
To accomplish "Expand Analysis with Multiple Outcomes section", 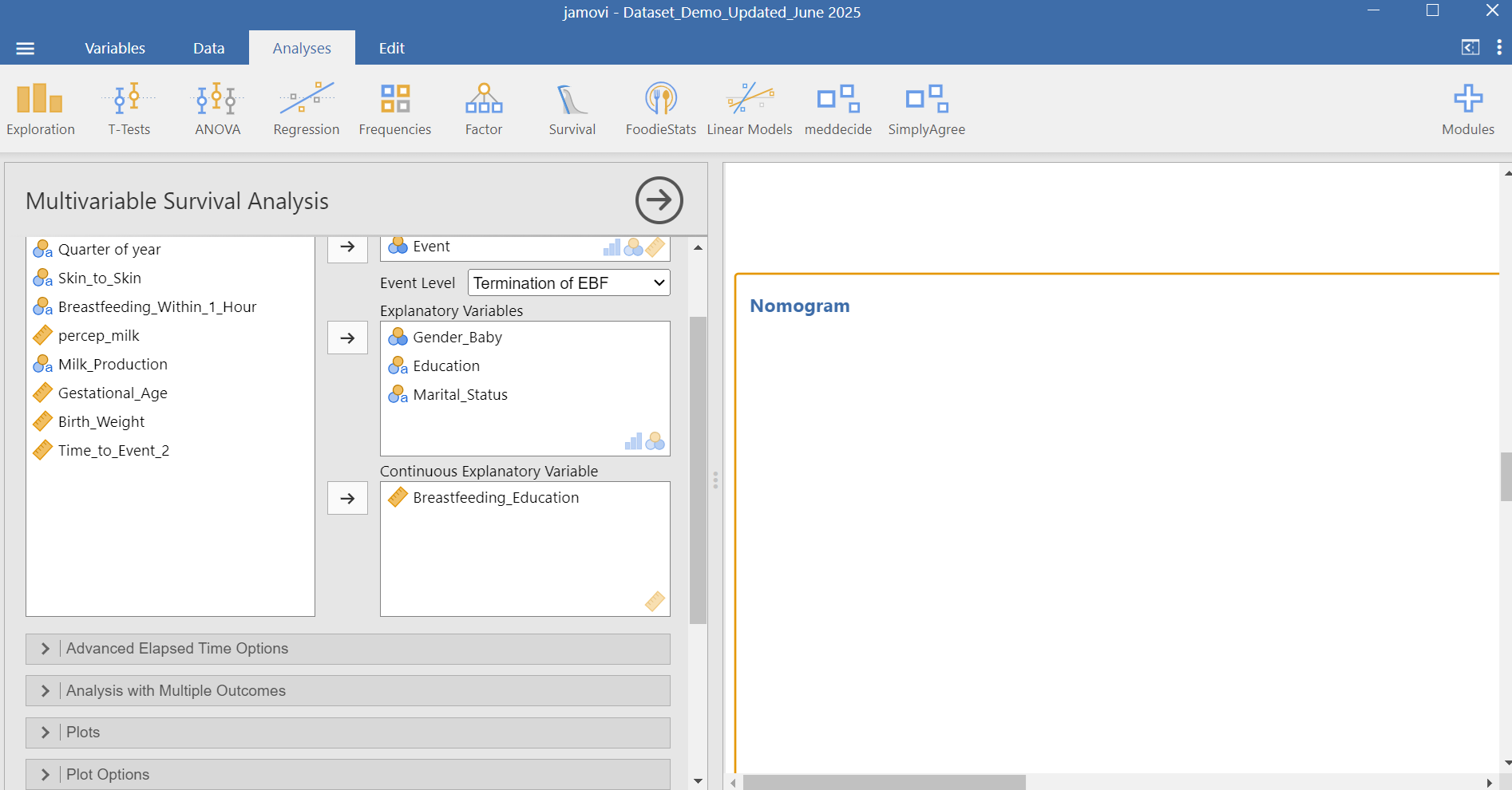I will click(x=348, y=691).
